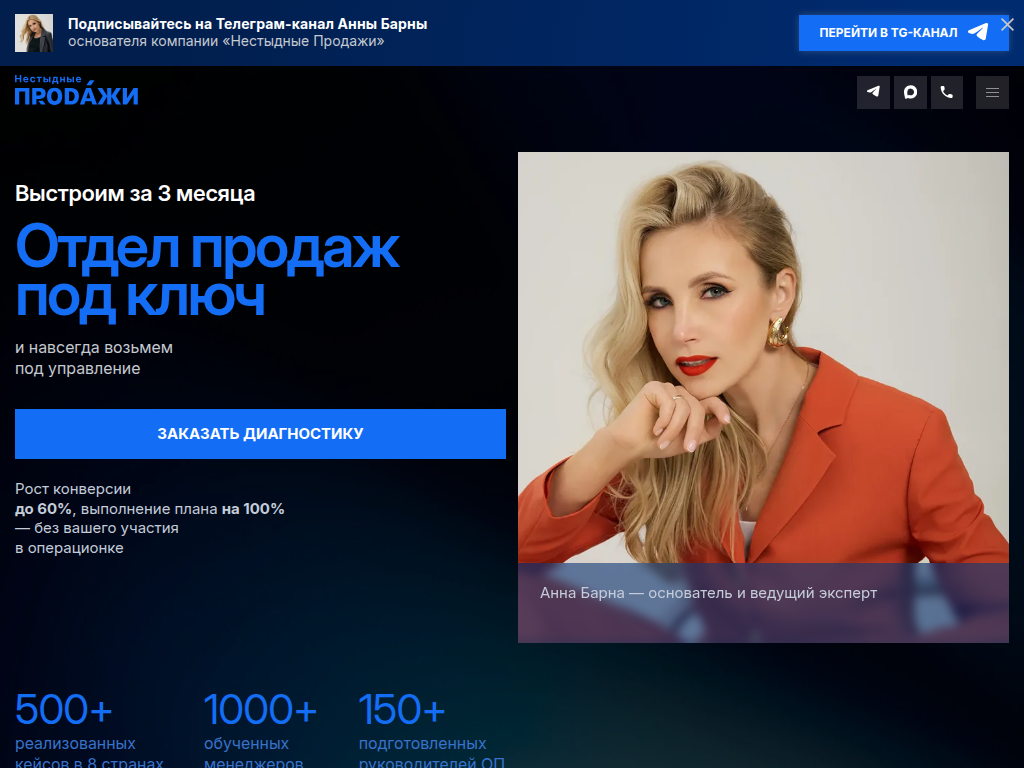This screenshot has height=768, width=1024.
Task: Click the text Выстроим за 3 месяца
Action: click(135, 194)
